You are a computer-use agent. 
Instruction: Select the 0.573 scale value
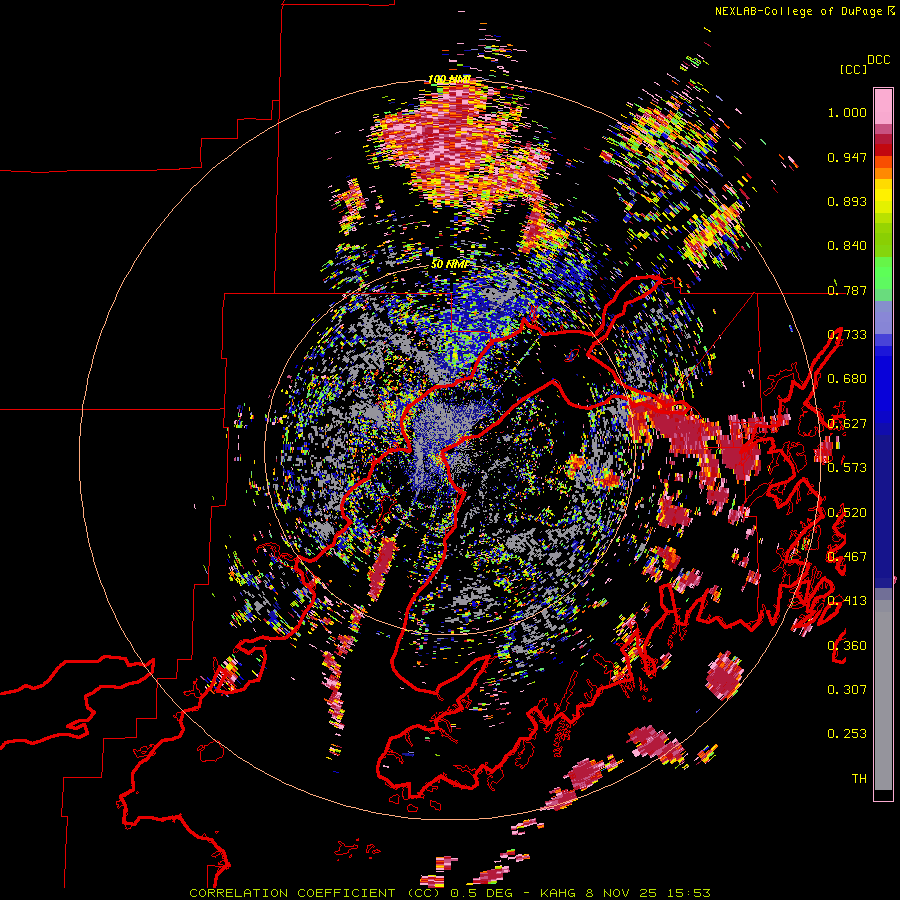[847, 468]
